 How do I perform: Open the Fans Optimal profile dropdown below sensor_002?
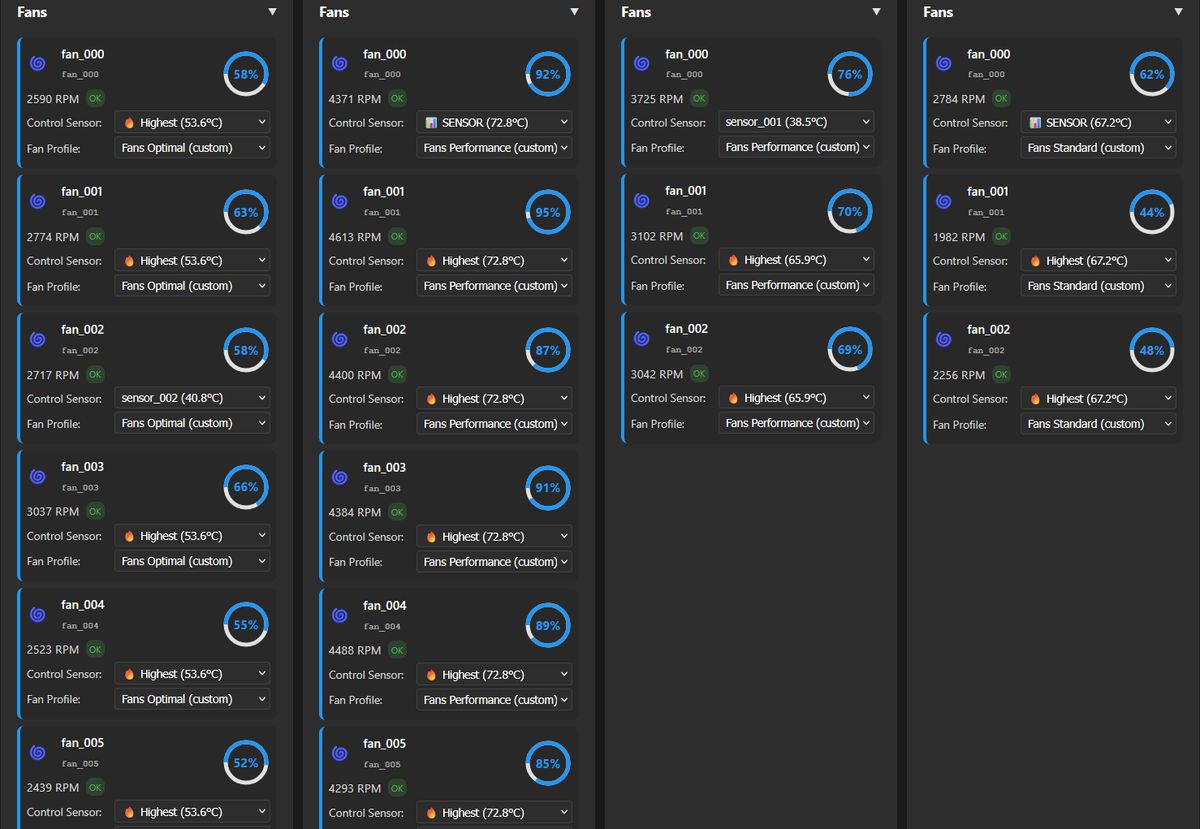(192, 423)
